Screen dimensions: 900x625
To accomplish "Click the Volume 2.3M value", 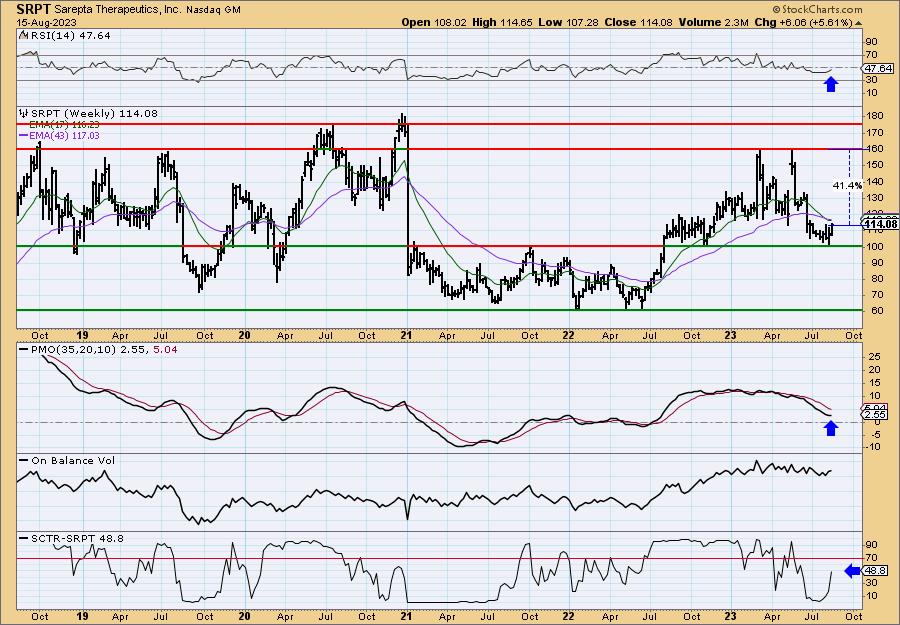I will (x=713, y=22).
